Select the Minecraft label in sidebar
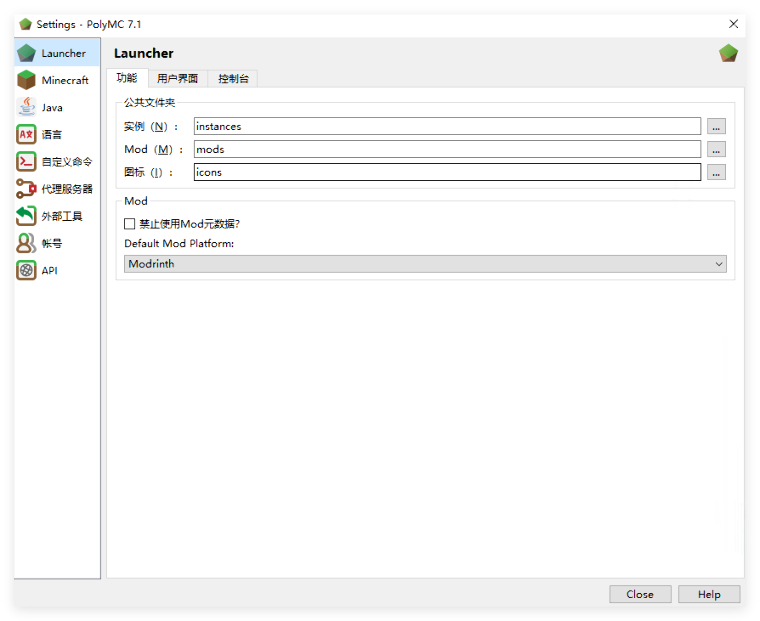Viewport: 760px width, 621px height. [x=65, y=80]
